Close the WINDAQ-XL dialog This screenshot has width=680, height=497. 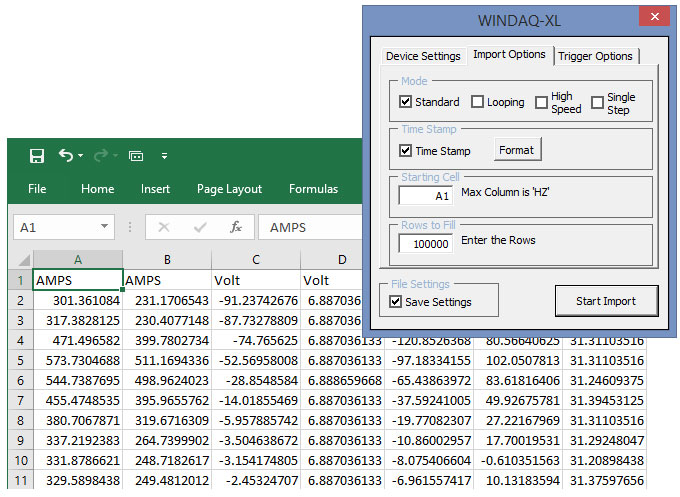pyautogui.click(x=654, y=16)
